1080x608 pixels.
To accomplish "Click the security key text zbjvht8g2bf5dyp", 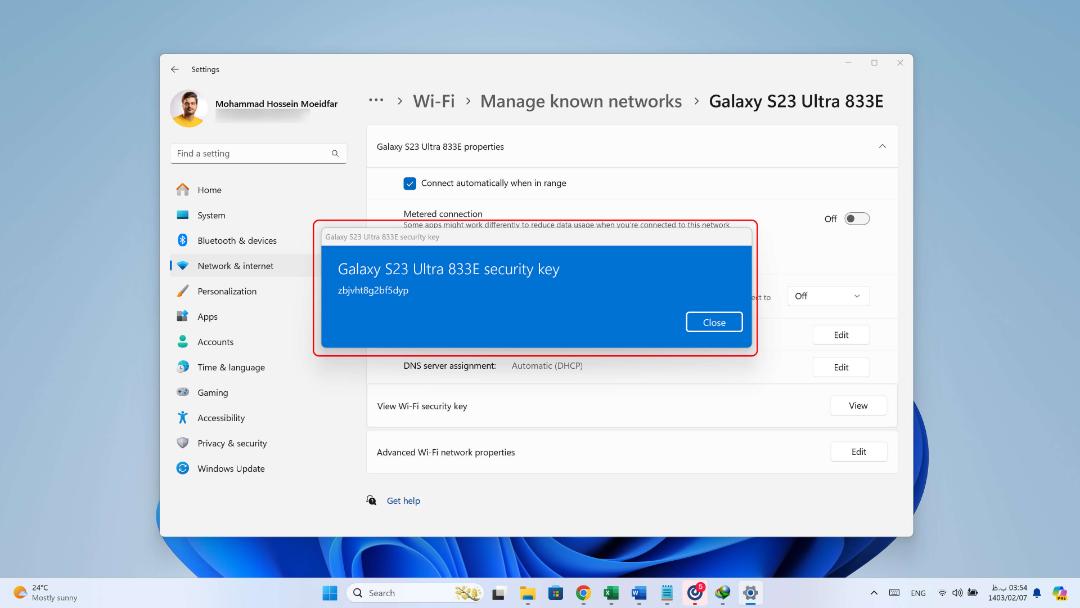I will (x=373, y=291).
